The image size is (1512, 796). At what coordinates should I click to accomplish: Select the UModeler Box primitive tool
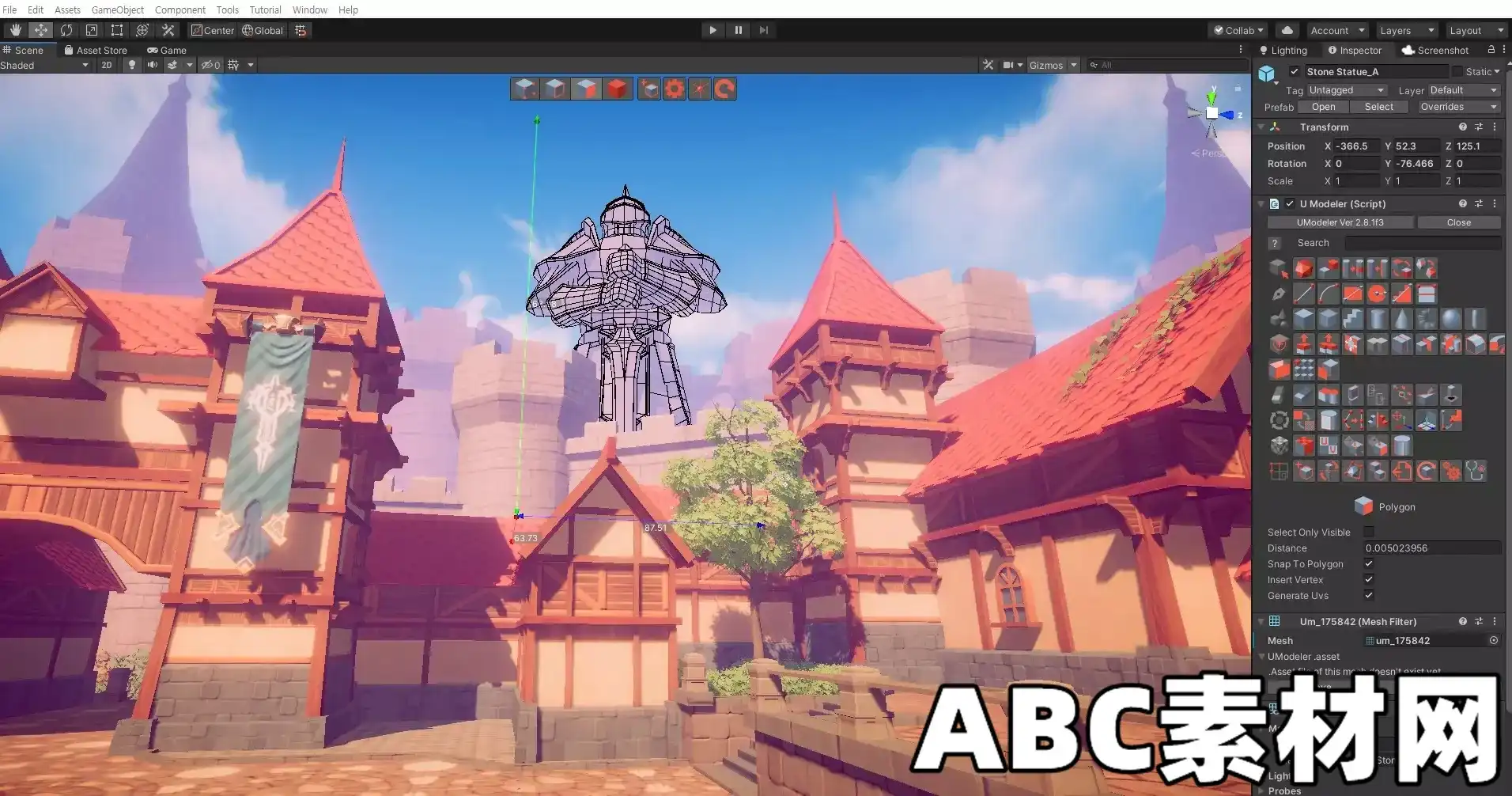1303,319
